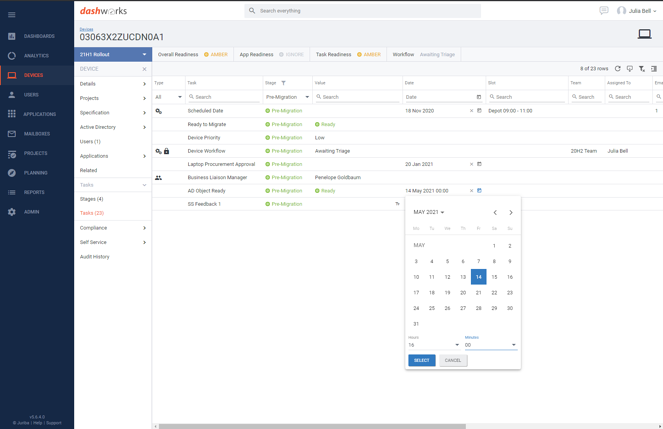Click the export grid icon beside refresh
Image resolution: width=663 pixels, height=429 pixels.
[630, 68]
